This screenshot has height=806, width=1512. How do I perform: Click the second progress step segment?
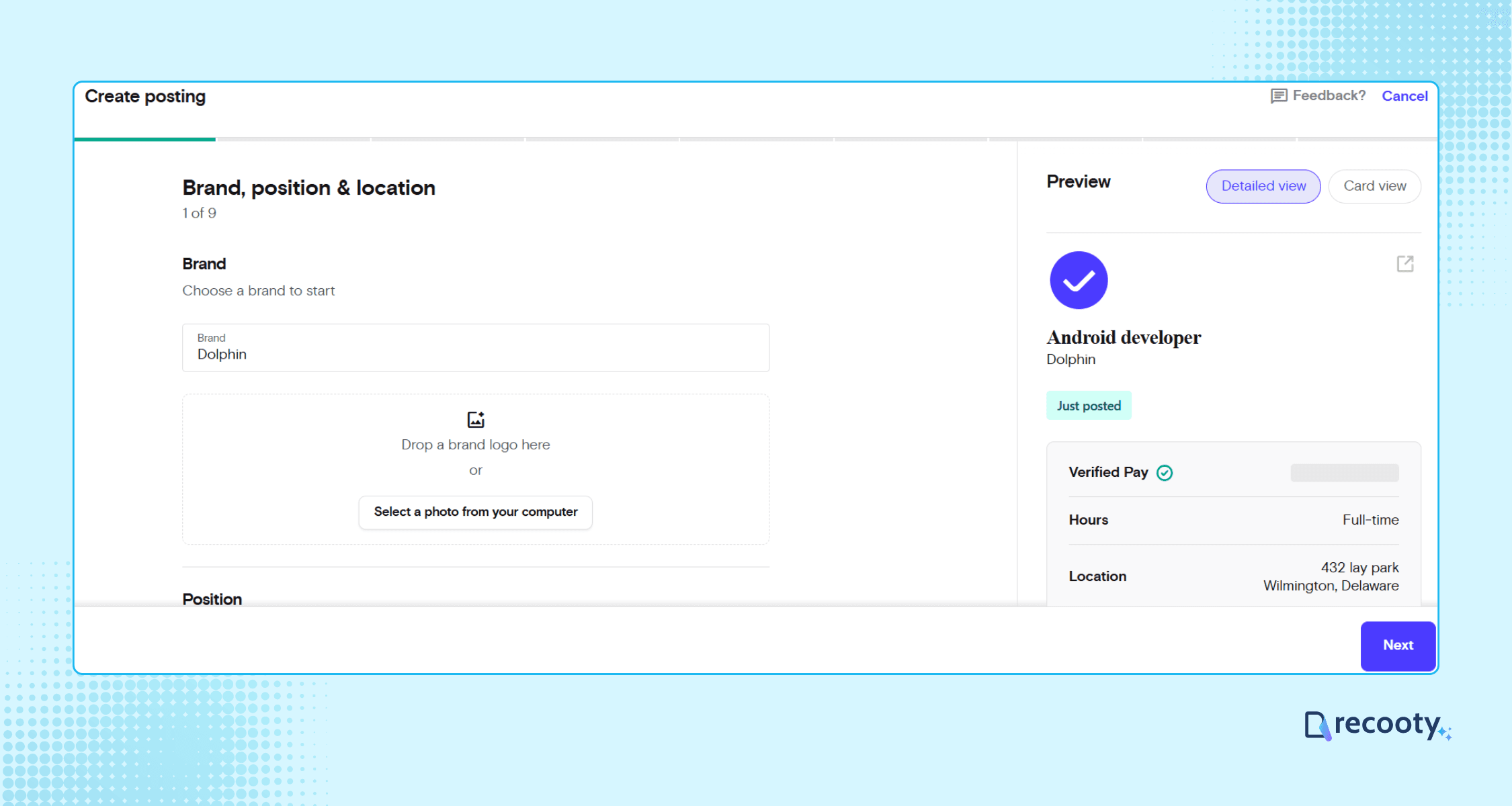(294, 139)
